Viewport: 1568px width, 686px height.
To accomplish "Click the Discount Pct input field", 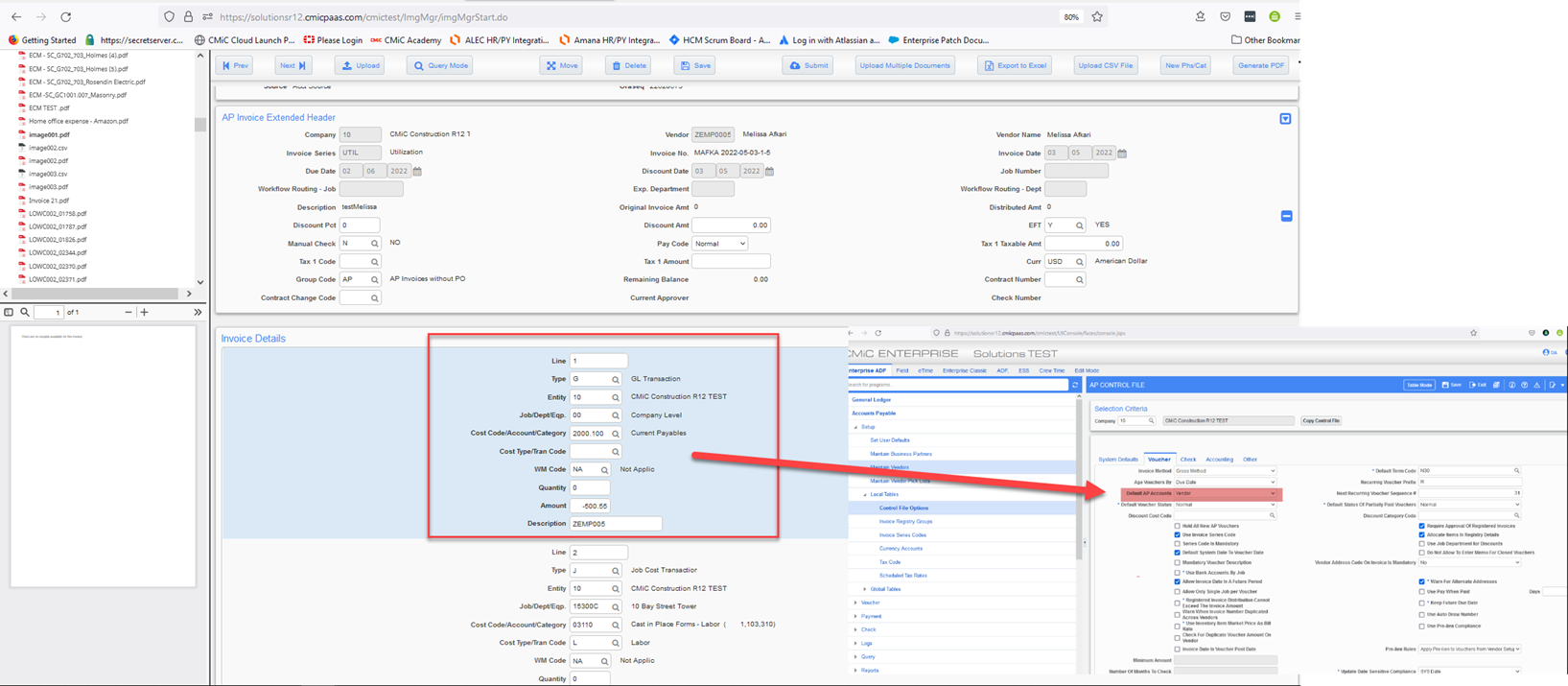I will click(360, 225).
